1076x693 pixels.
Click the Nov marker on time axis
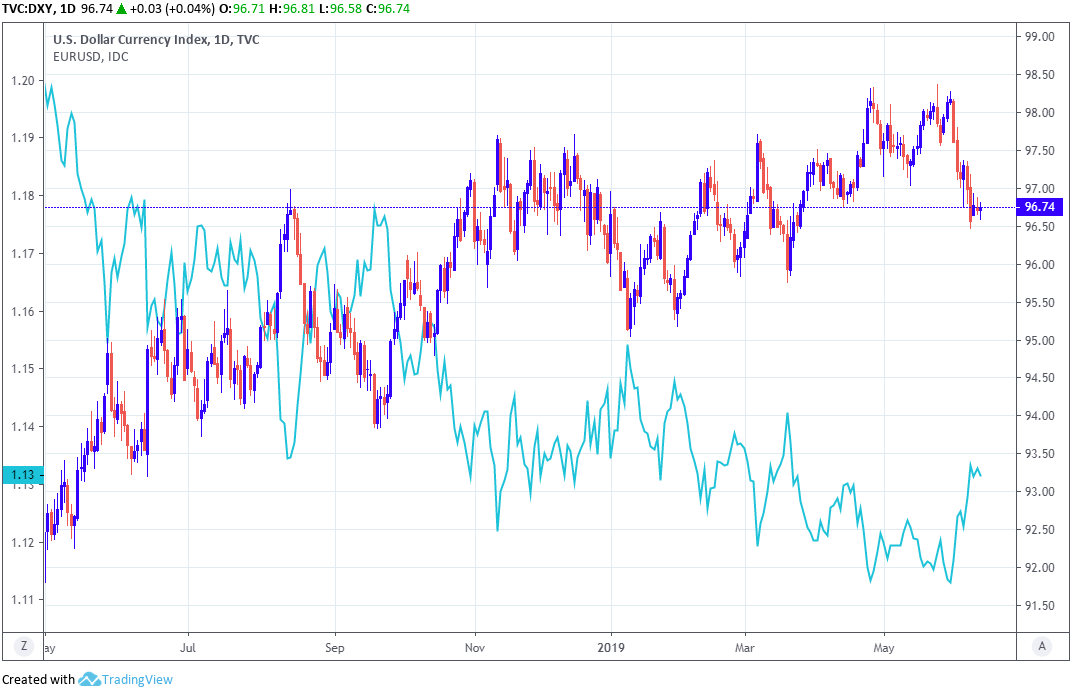[475, 647]
